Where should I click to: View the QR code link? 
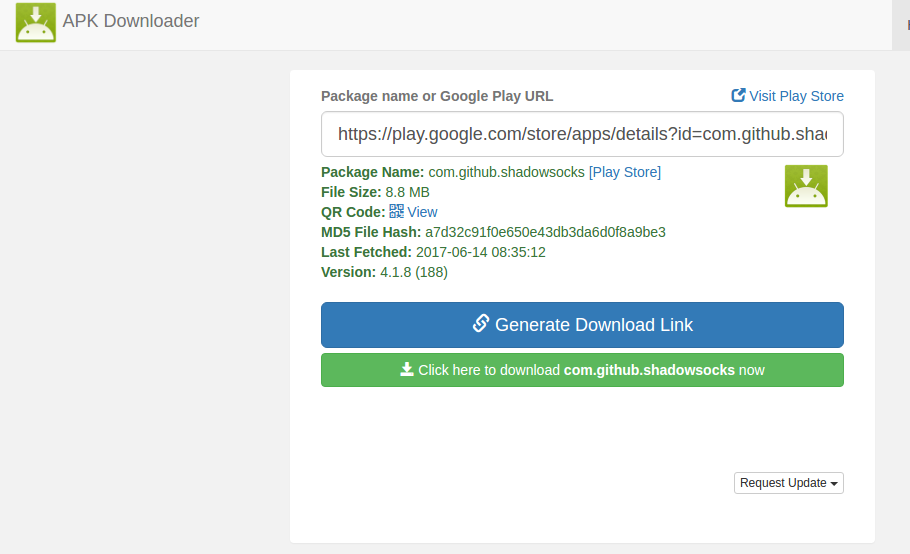[422, 212]
